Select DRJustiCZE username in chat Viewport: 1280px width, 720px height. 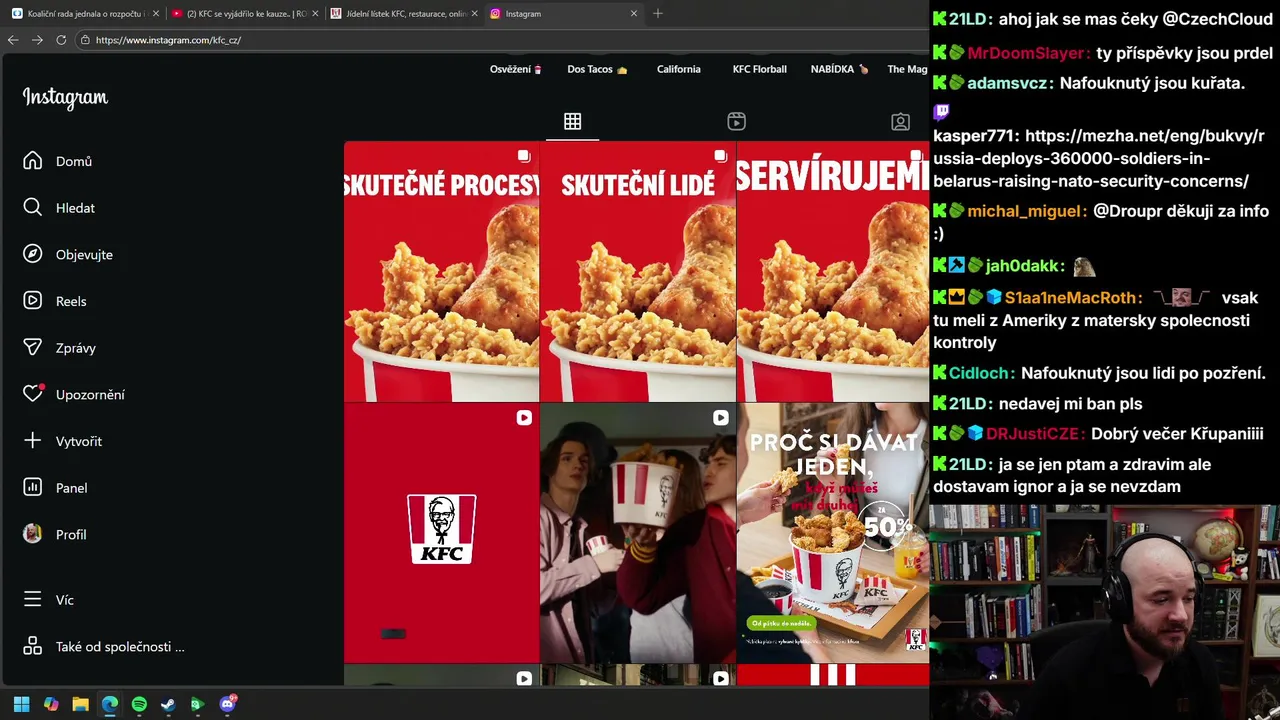[x=1034, y=434]
